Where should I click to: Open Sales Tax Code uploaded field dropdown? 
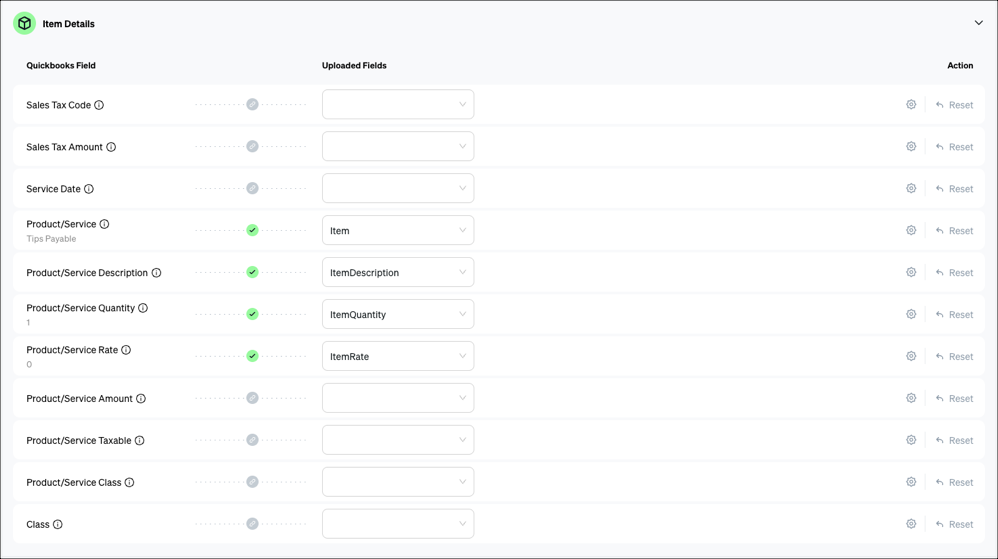(398, 104)
